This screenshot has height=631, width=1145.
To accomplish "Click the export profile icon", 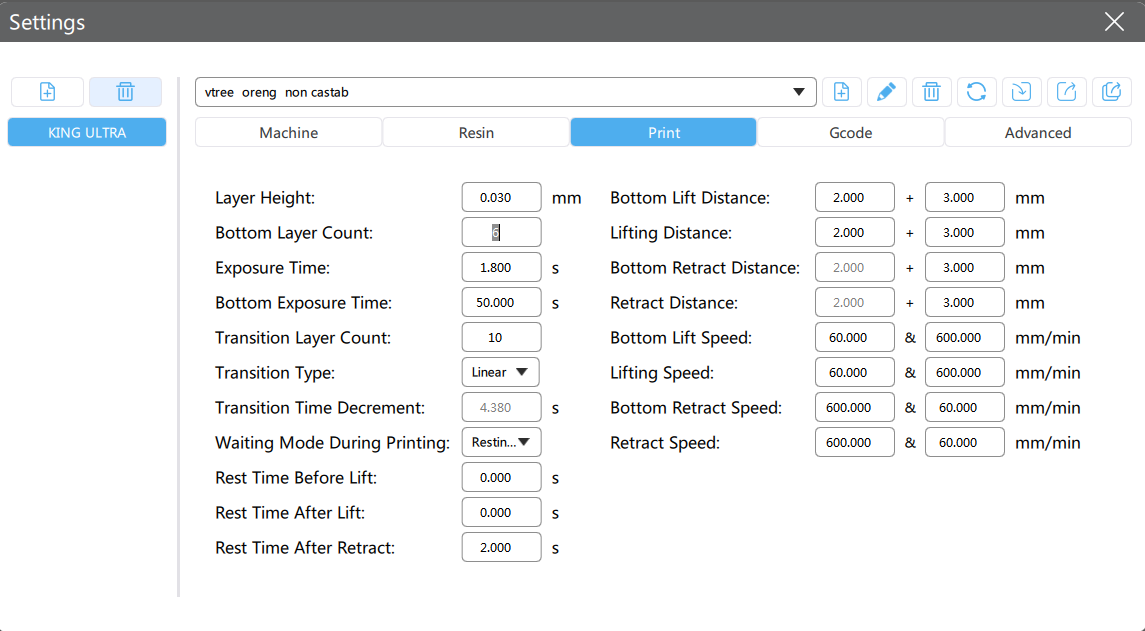I will 1067,92.
